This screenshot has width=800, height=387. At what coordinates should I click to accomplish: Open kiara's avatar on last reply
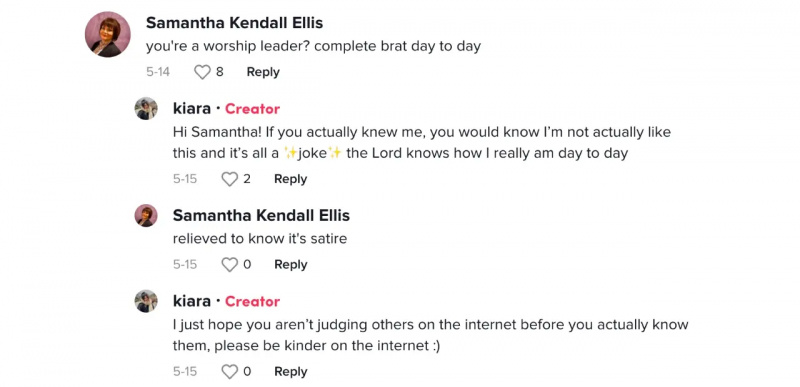[x=146, y=301]
